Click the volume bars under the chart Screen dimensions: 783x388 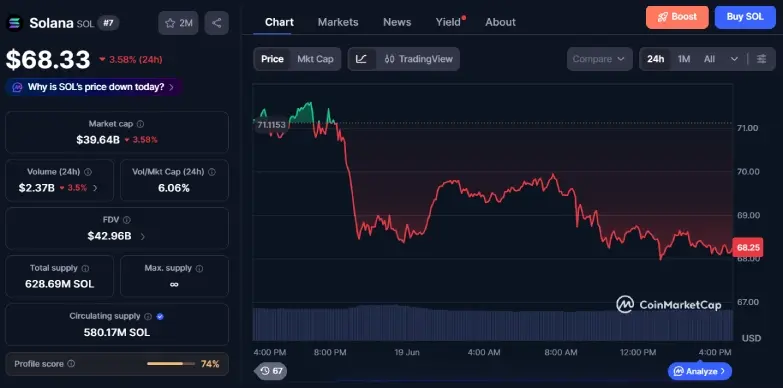(x=492, y=323)
